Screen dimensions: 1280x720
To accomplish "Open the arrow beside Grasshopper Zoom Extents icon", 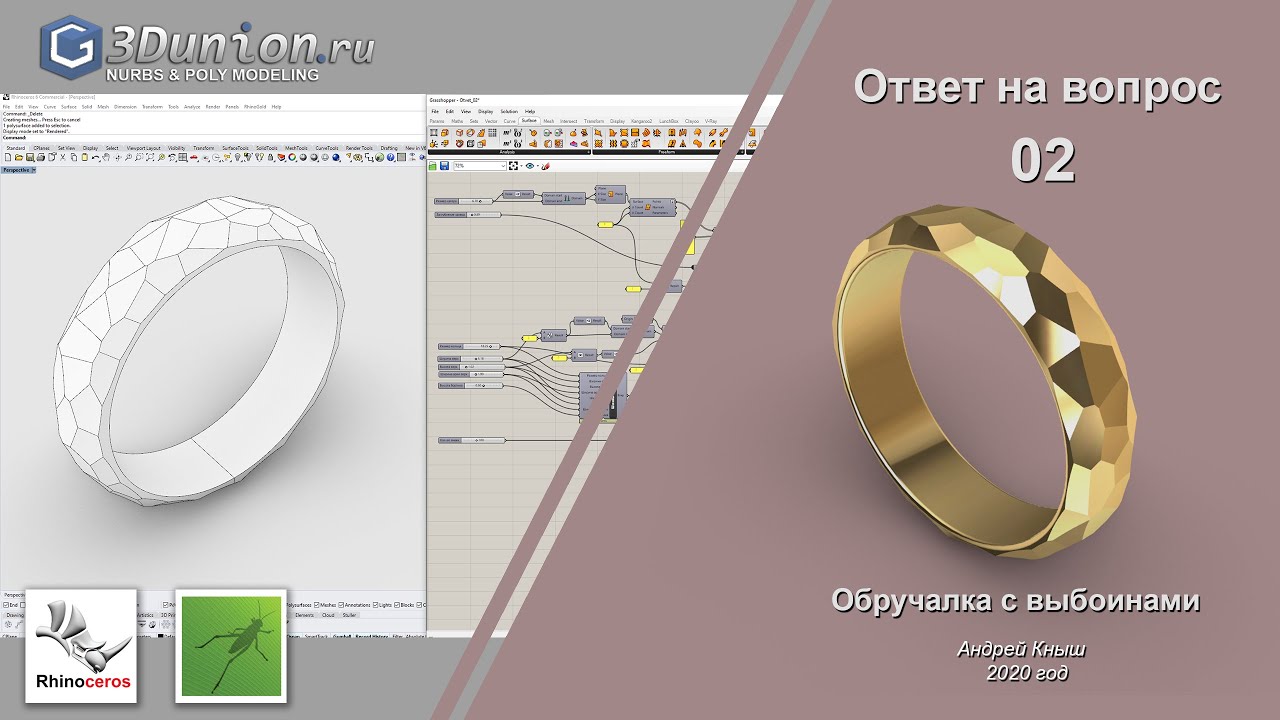I will 521,165.
